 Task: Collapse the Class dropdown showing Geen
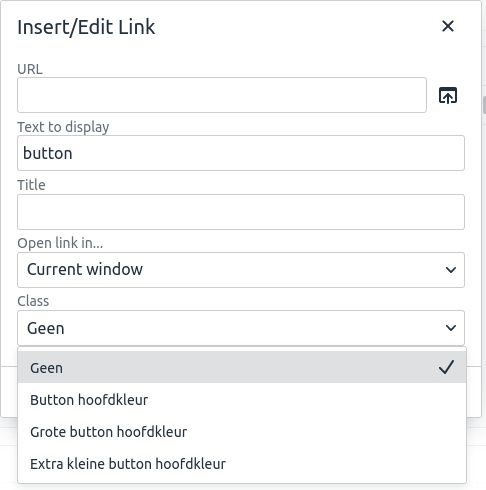(241, 328)
